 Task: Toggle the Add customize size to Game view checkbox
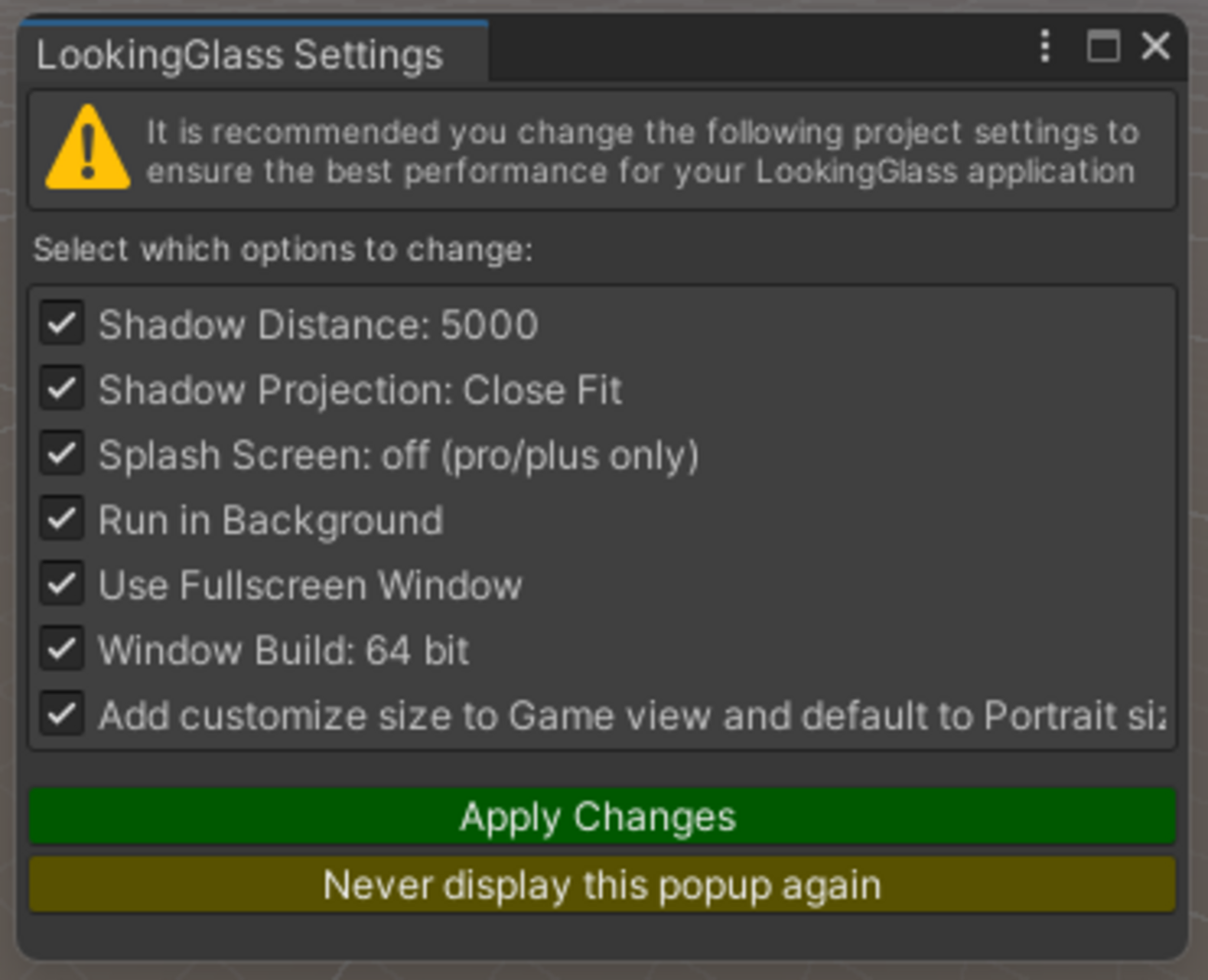point(62,714)
